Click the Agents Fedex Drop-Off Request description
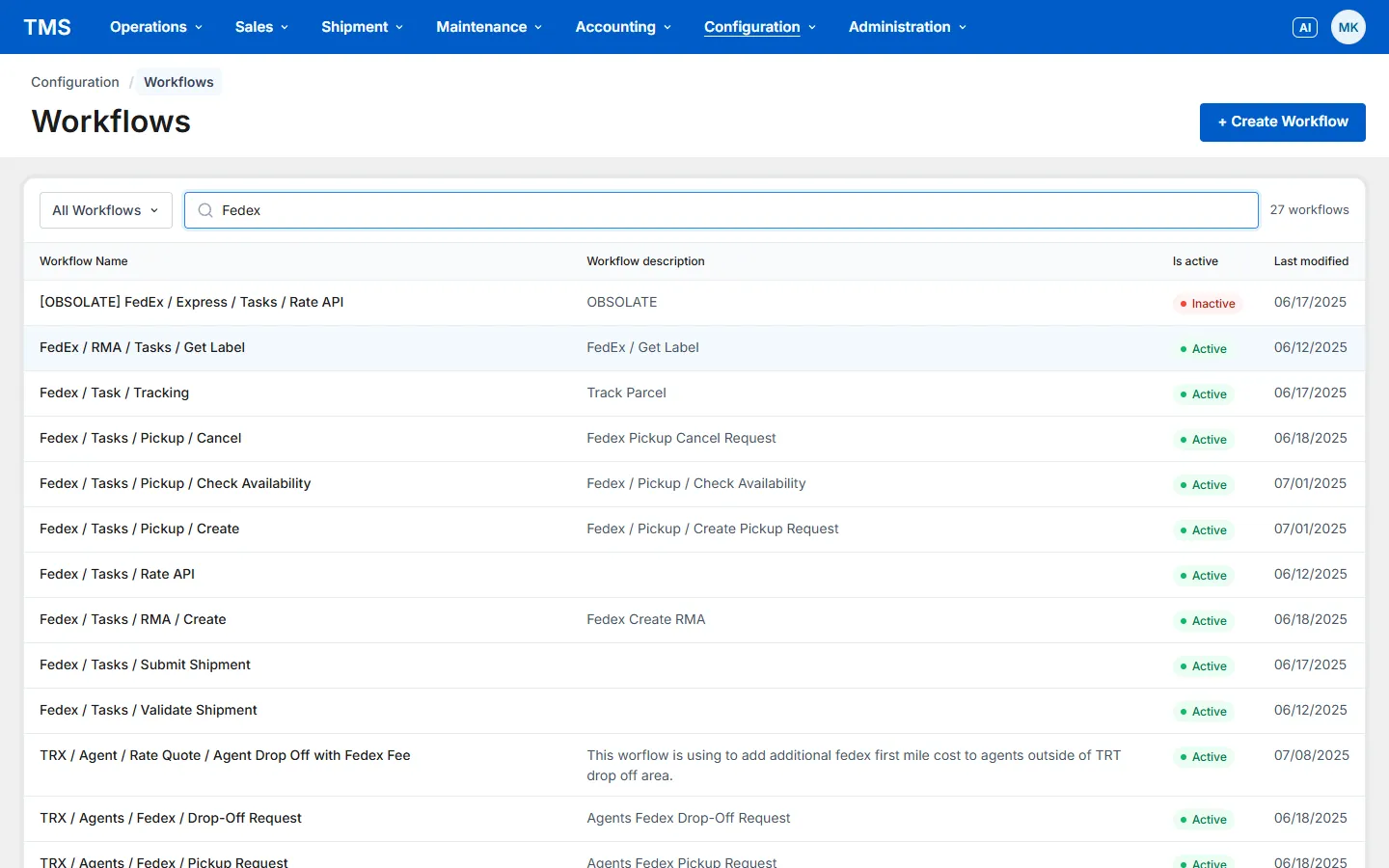This screenshot has height=868, width=1389. [688, 818]
